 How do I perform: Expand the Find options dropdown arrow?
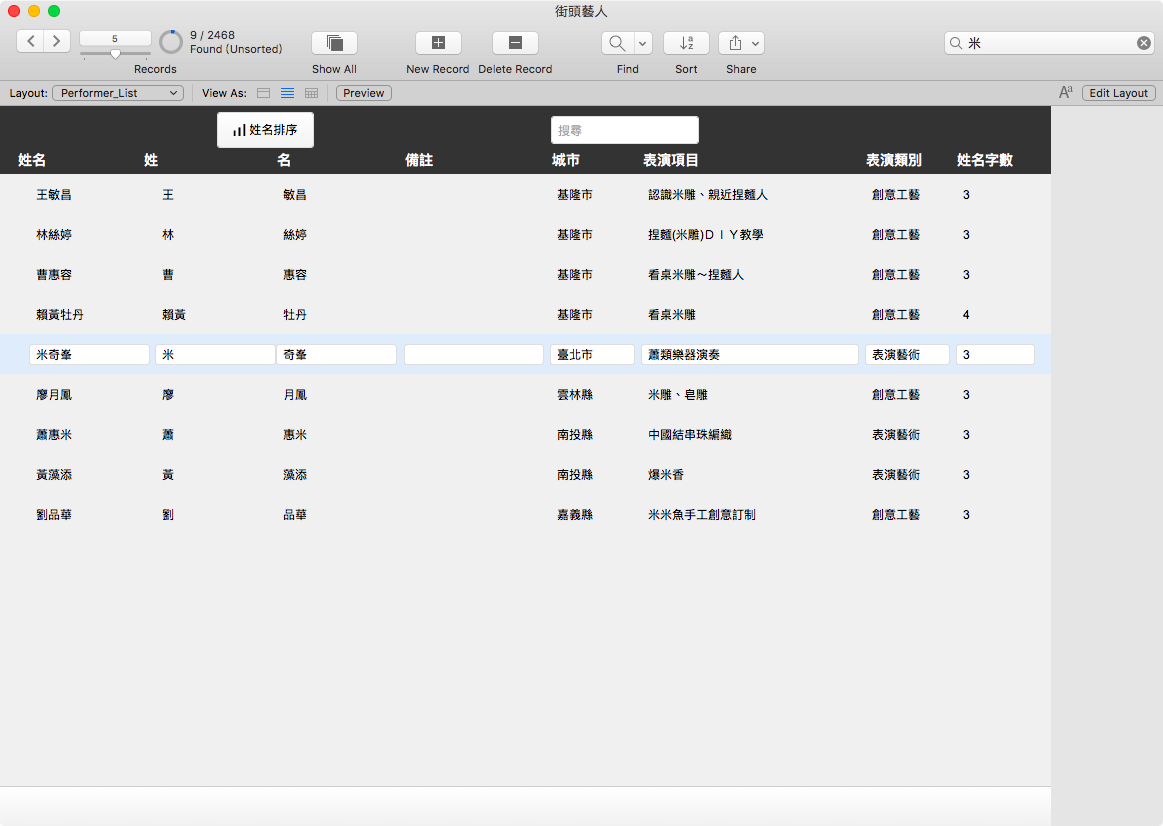coord(642,43)
